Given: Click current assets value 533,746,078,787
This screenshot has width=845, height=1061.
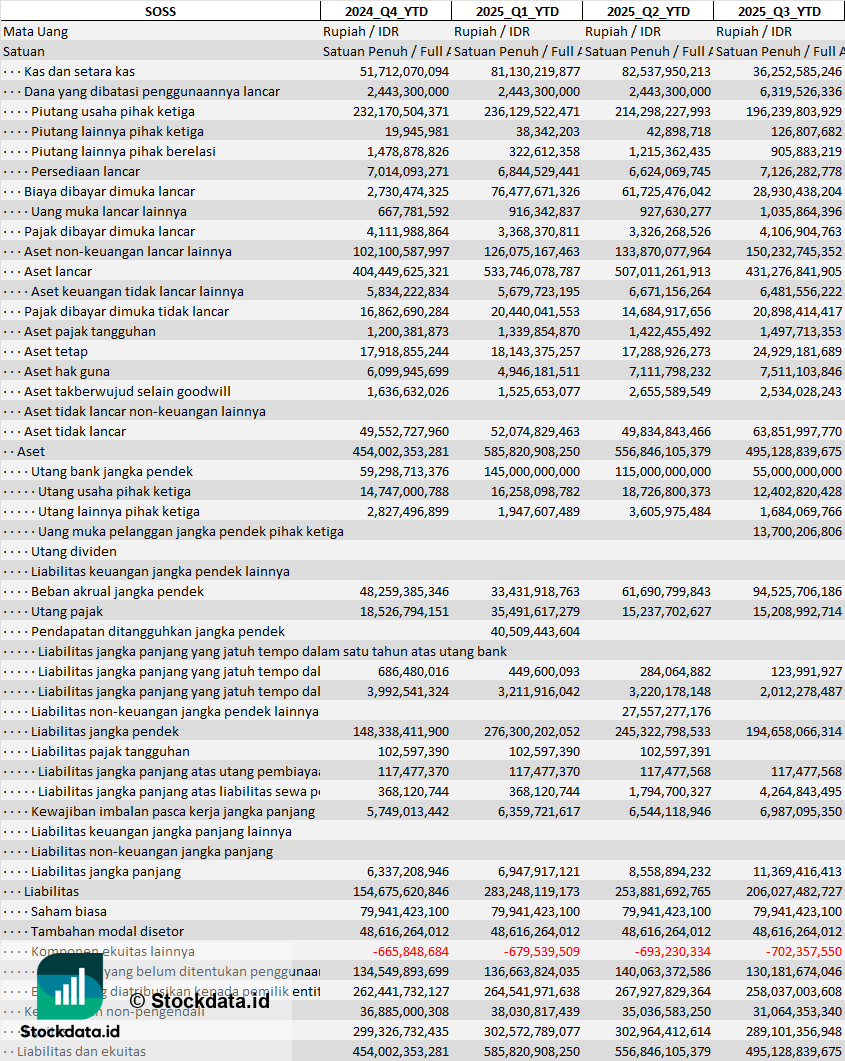Looking at the screenshot, I should [532, 272].
